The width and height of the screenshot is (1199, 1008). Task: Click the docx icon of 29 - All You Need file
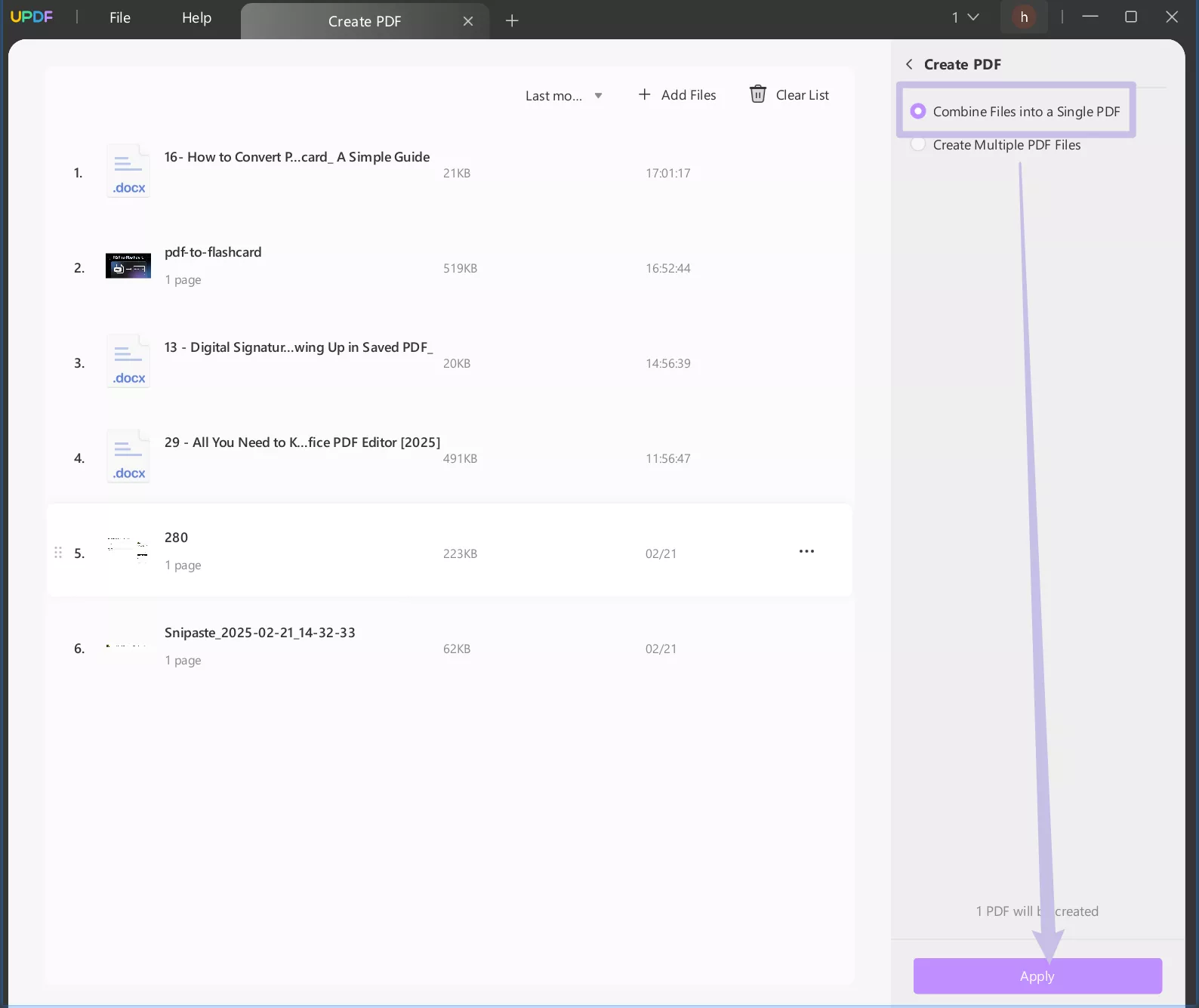pyautogui.click(x=128, y=456)
